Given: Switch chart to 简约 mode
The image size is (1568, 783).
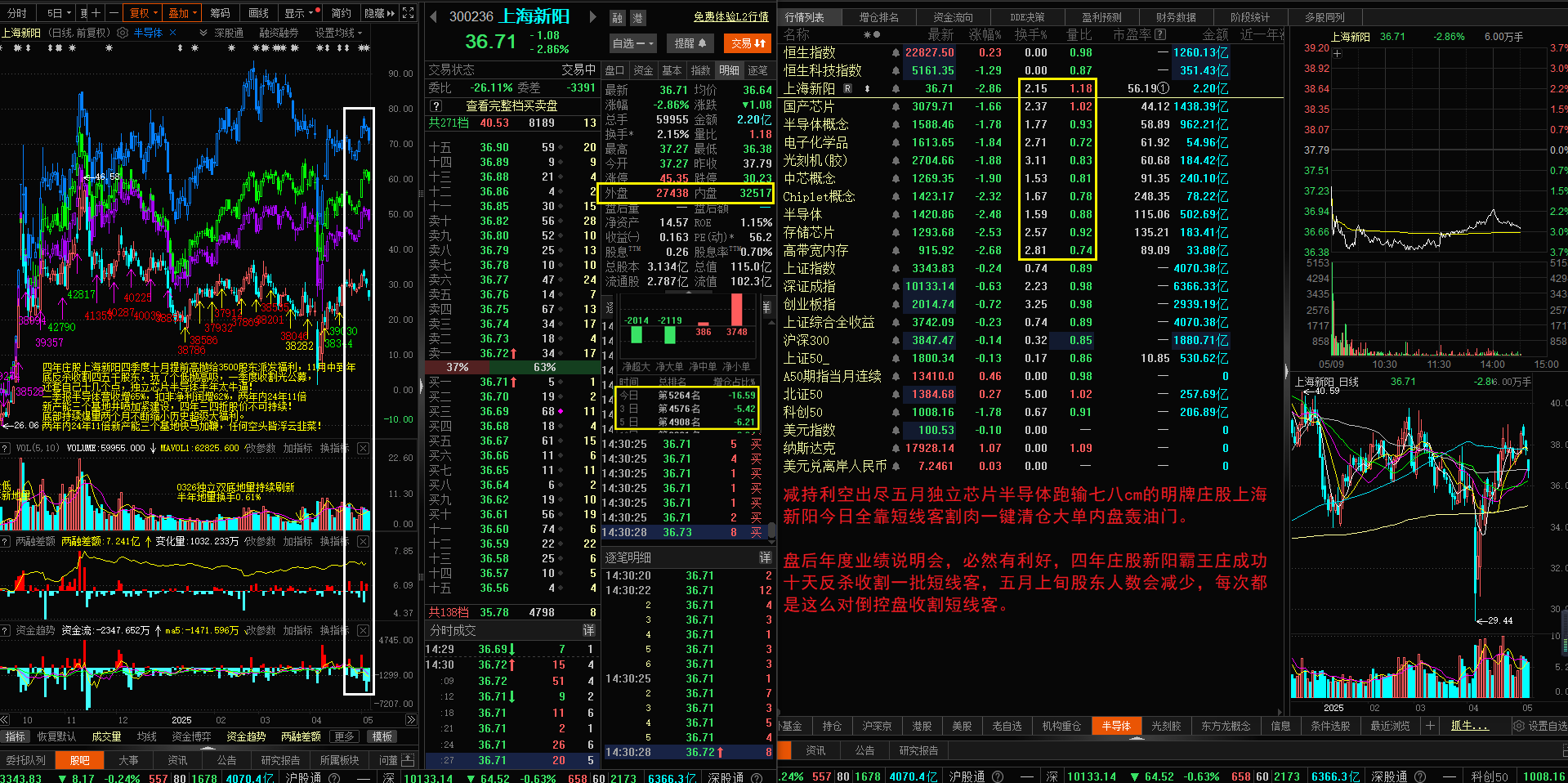Looking at the screenshot, I should tap(341, 13).
